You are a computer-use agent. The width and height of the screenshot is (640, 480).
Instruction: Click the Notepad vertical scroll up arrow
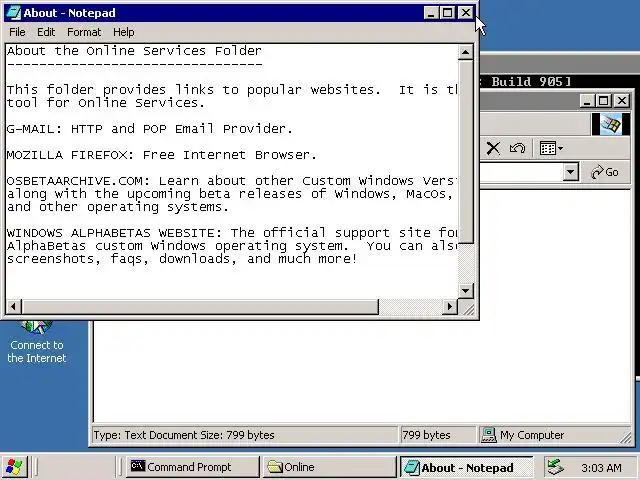pyautogui.click(x=466, y=52)
